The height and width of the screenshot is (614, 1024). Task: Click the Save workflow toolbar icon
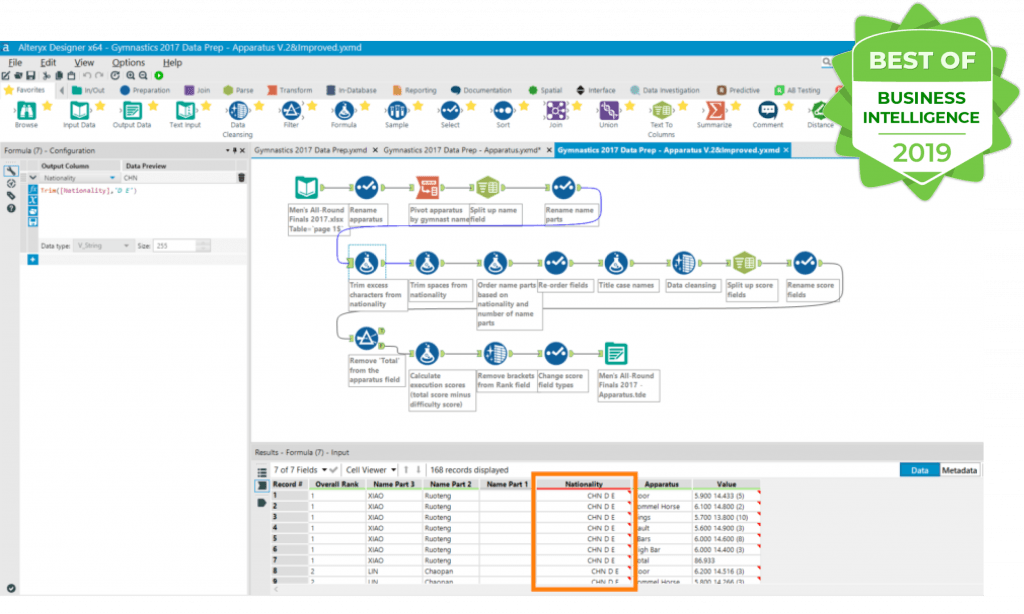coord(31,76)
